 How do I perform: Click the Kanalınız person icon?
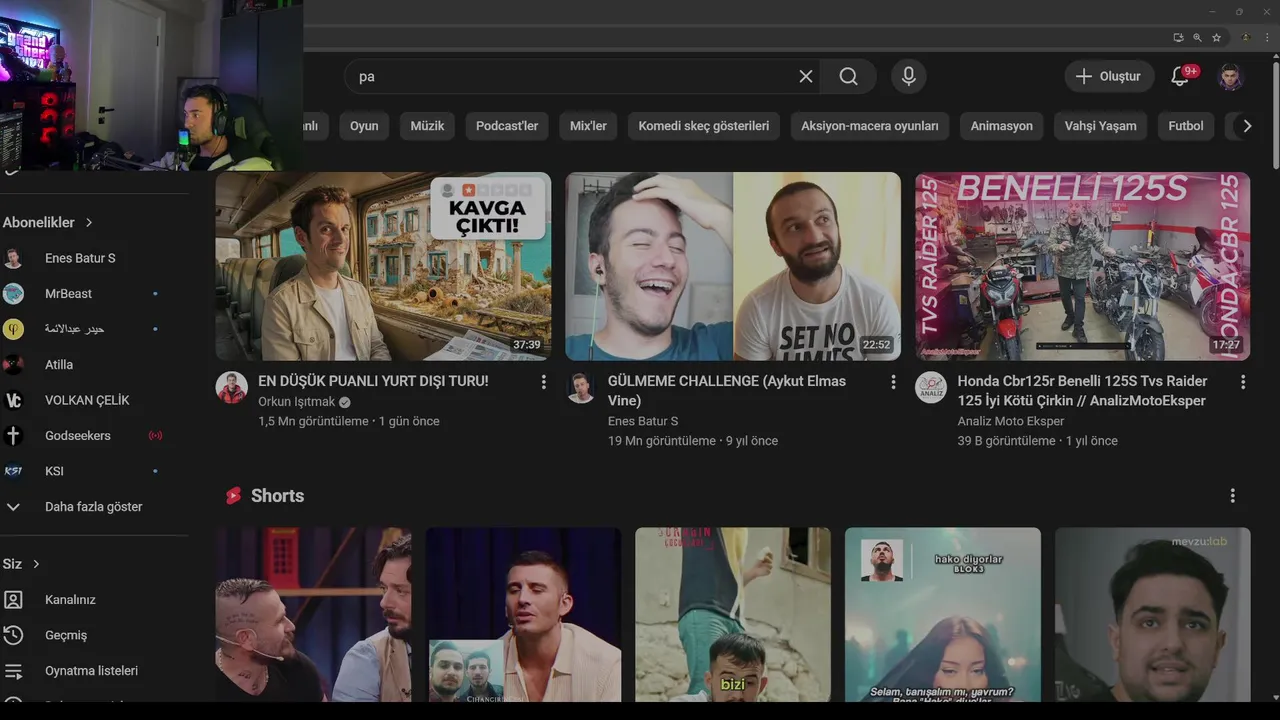(x=13, y=600)
